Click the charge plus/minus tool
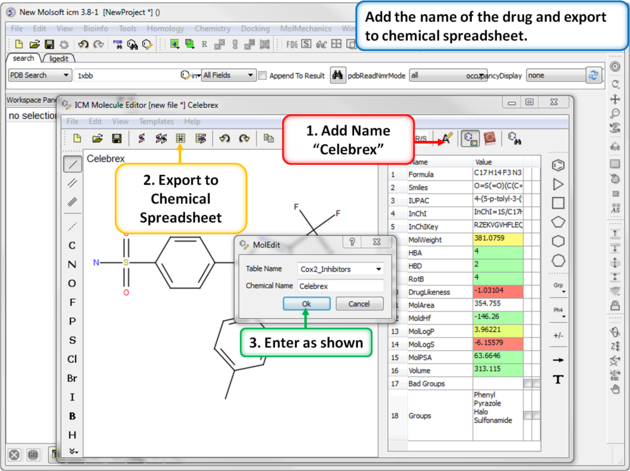This screenshot has width=630, height=471. pos(558,335)
